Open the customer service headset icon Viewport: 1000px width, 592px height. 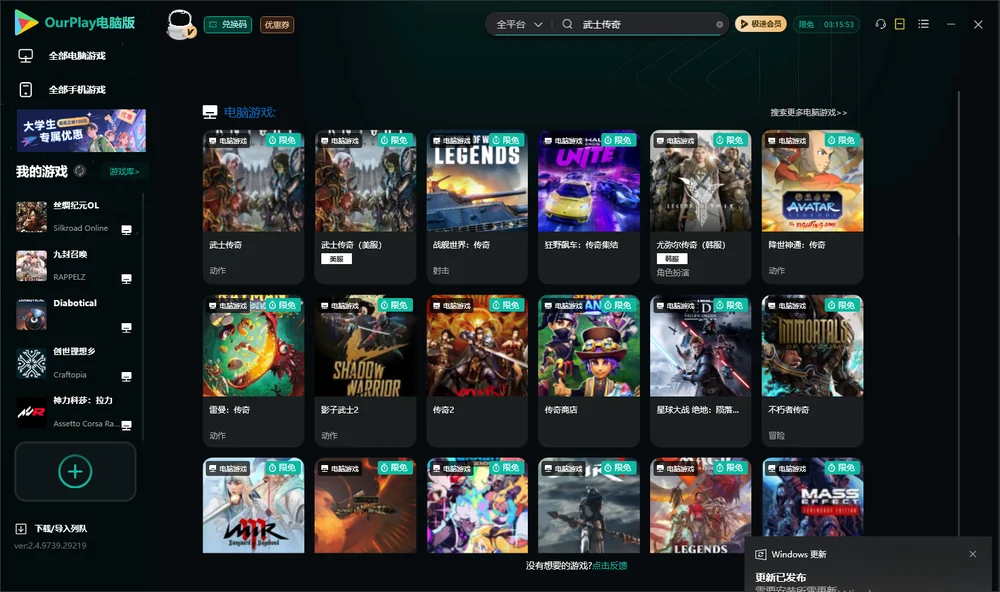[x=881, y=24]
